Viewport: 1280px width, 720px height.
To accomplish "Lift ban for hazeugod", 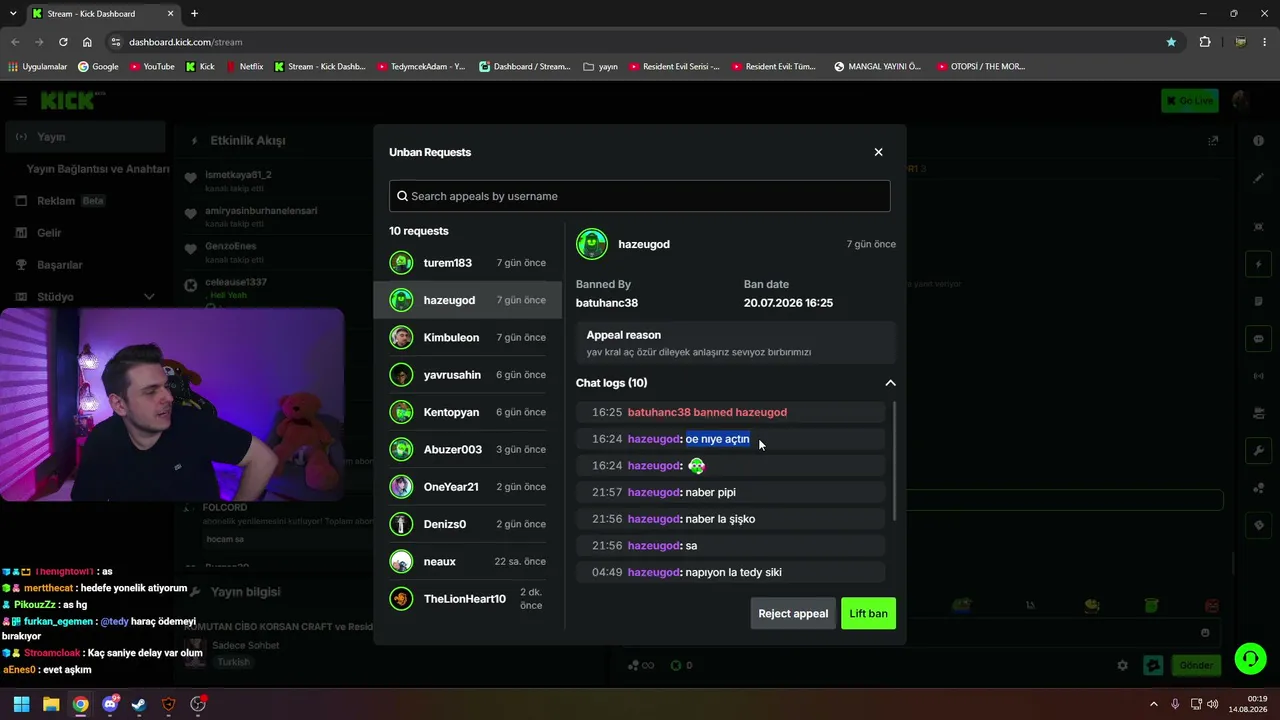I will point(868,613).
